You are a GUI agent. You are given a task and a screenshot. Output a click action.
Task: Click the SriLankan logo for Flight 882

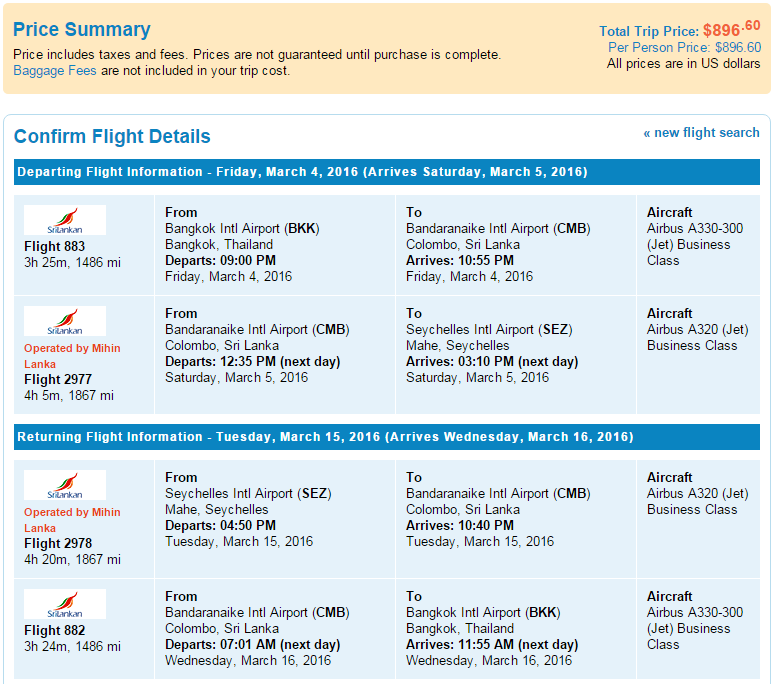(65, 604)
